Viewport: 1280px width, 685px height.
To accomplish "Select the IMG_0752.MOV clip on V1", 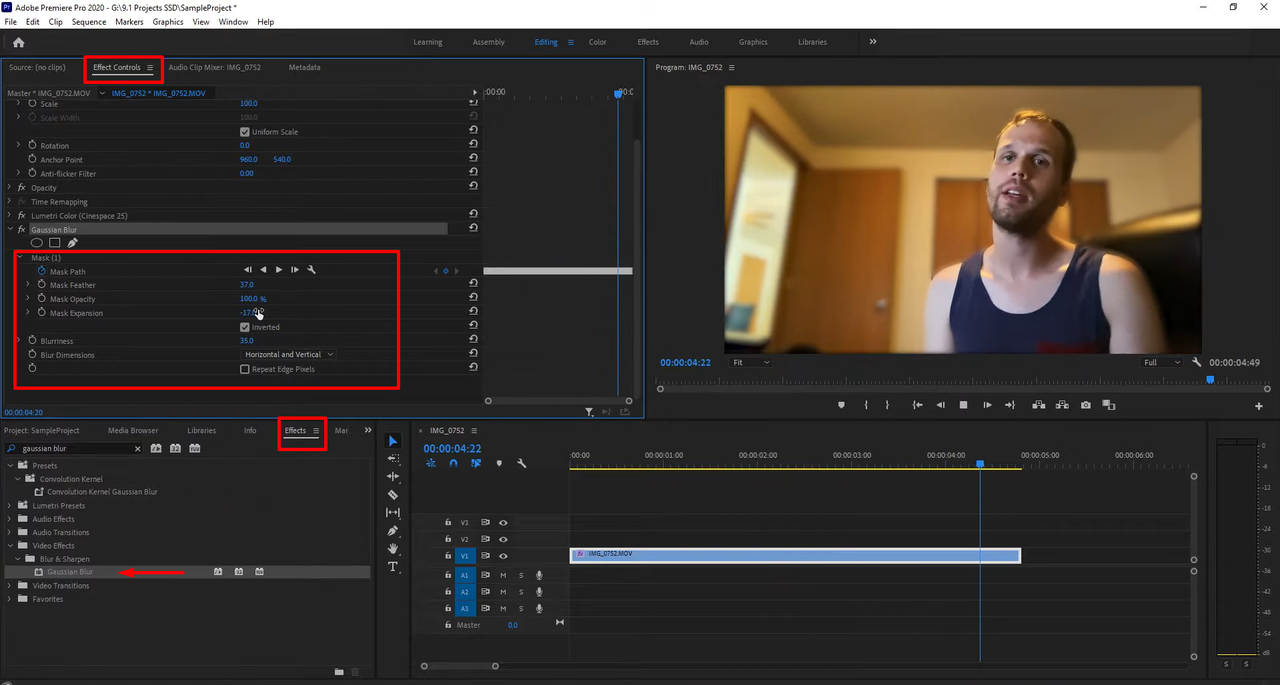I will [795, 555].
